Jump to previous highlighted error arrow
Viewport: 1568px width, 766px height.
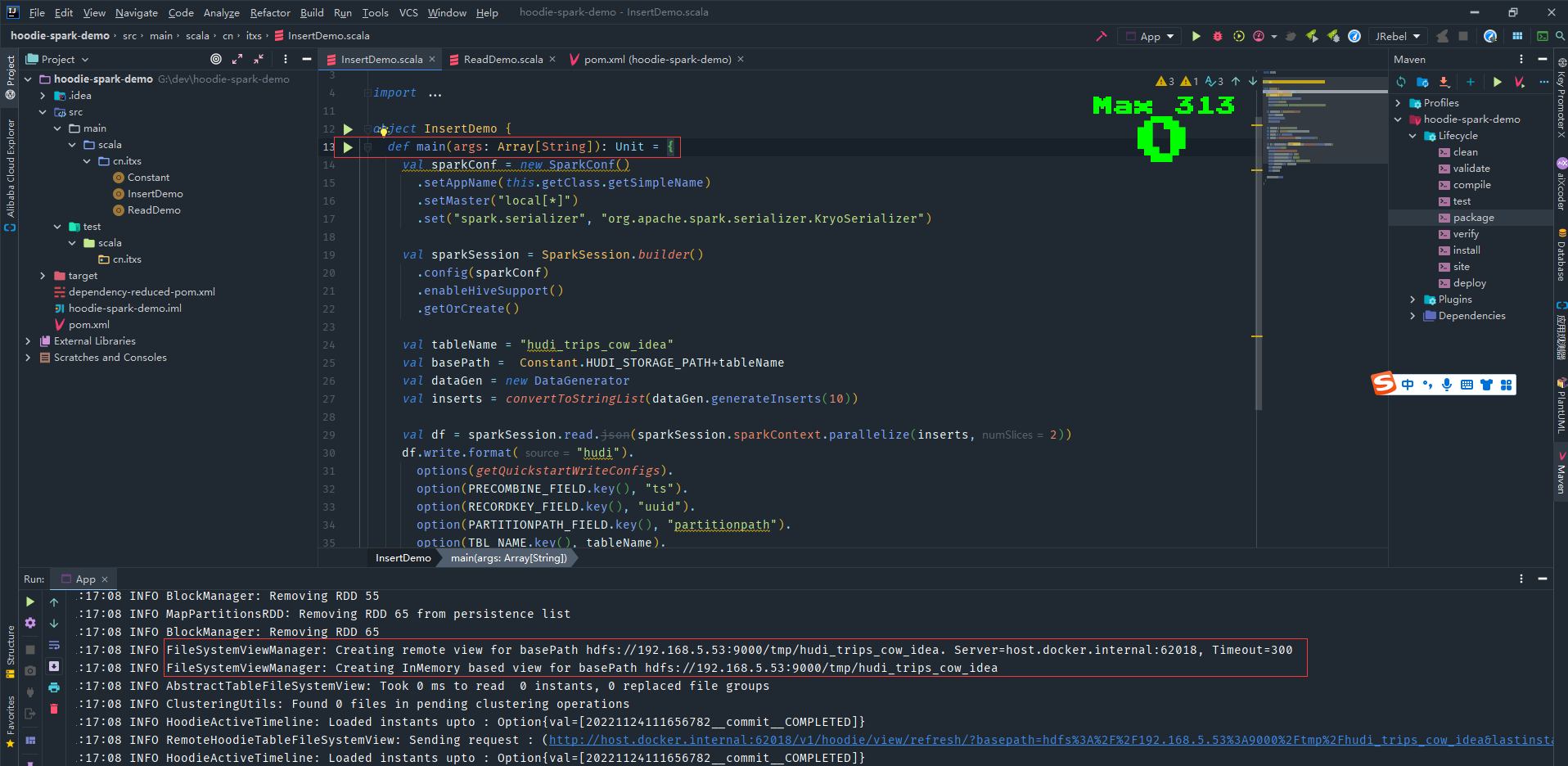(1236, 81)
